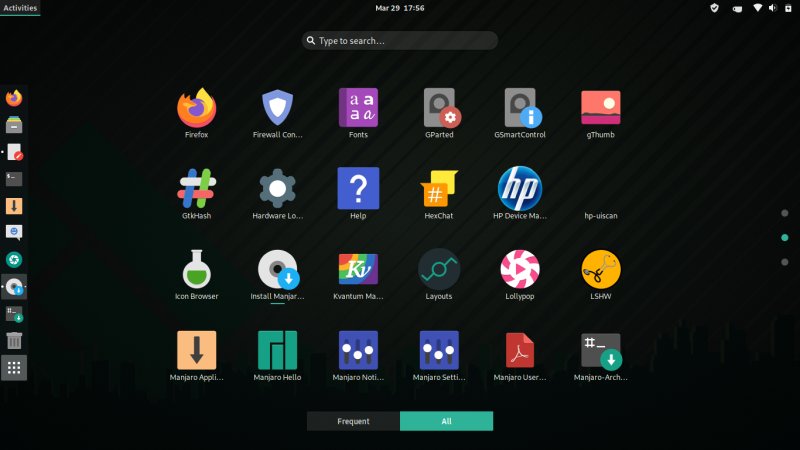Open the clock and calendar menu
Viewport: 800px width, 450px height.
click(x=399, y=8)
